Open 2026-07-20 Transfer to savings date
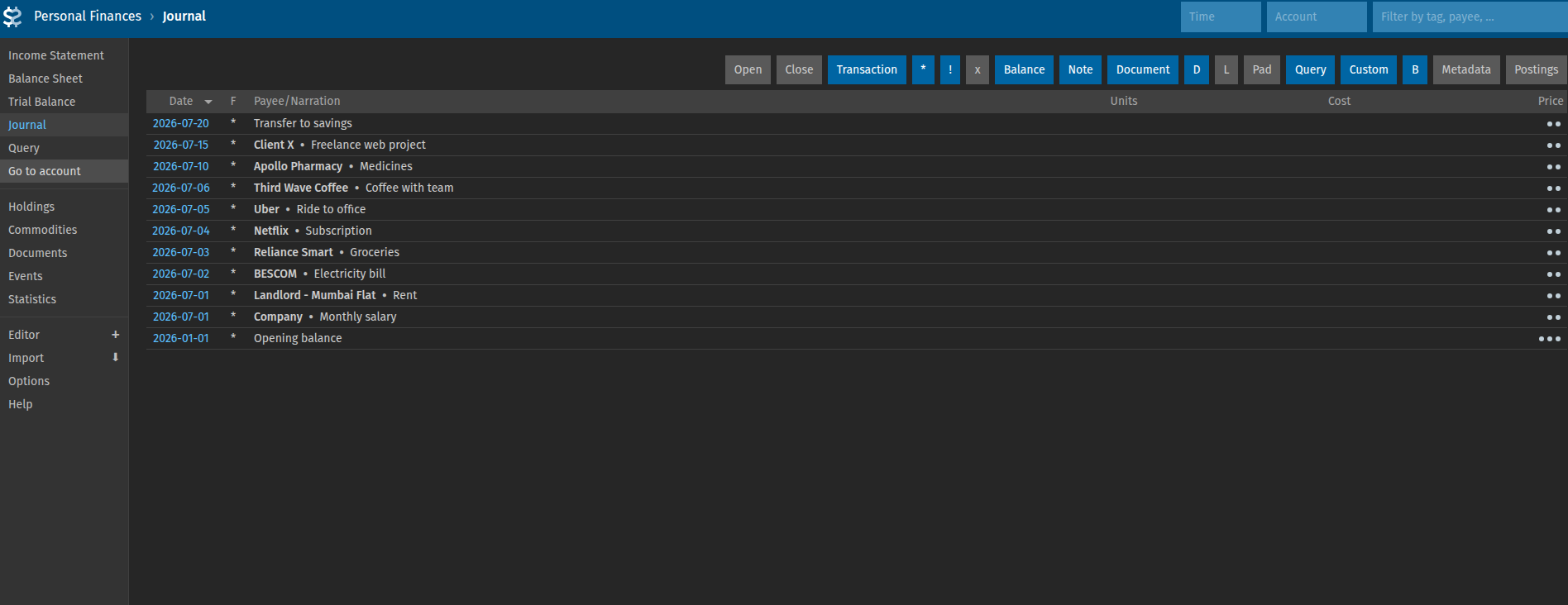The height and width of the screenshot is (605, 1568). click(181, 123)
